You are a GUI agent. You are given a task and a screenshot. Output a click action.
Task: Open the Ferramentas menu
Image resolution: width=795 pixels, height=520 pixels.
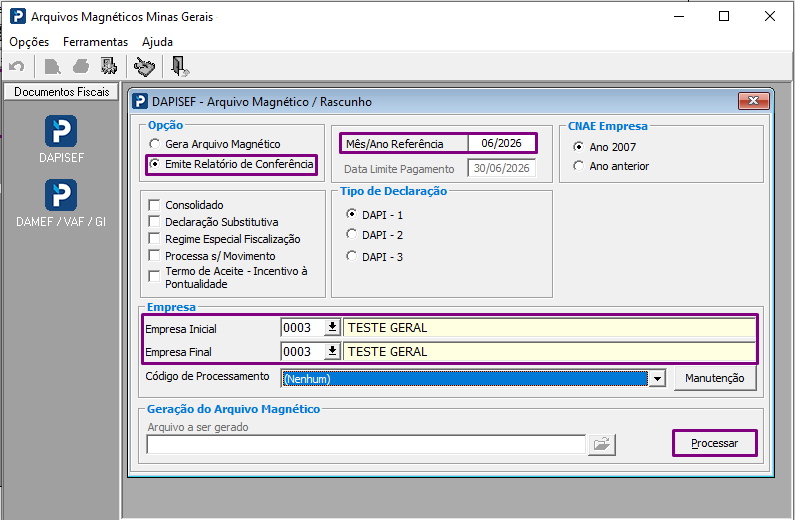tap(95, 42)
